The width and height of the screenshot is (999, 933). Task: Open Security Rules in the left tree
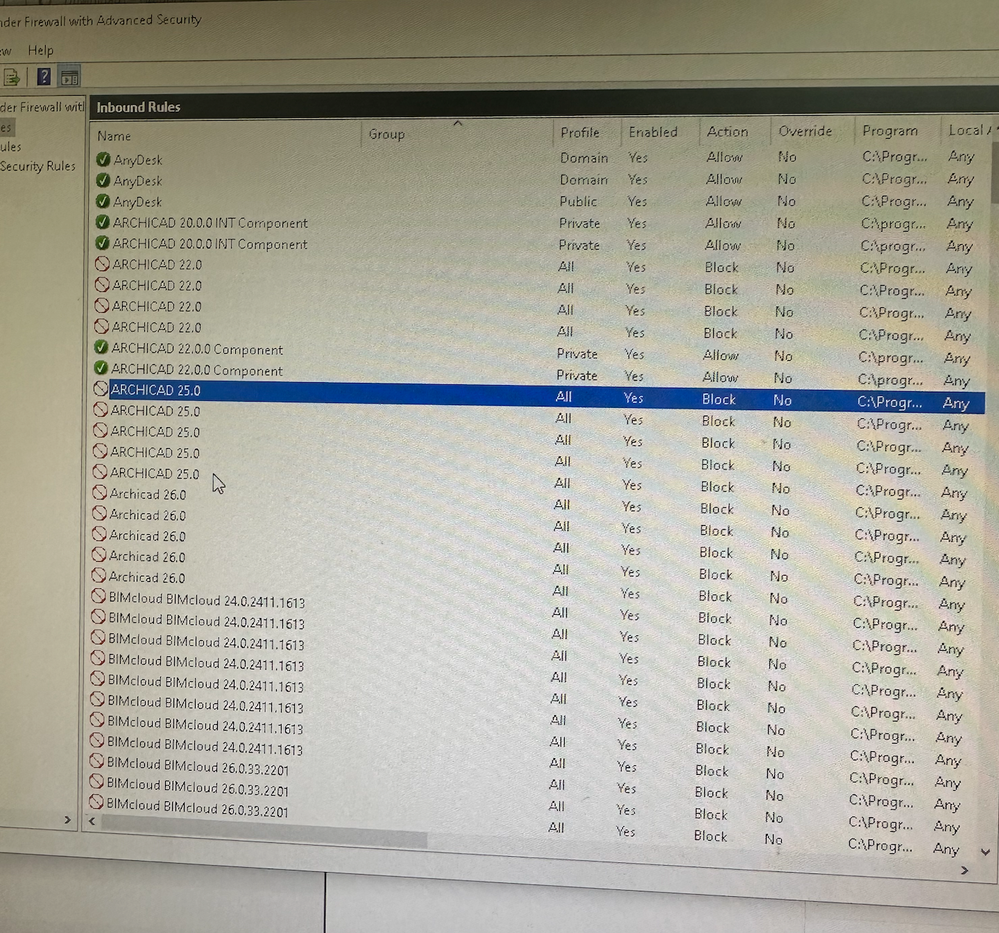pos(38,166)
